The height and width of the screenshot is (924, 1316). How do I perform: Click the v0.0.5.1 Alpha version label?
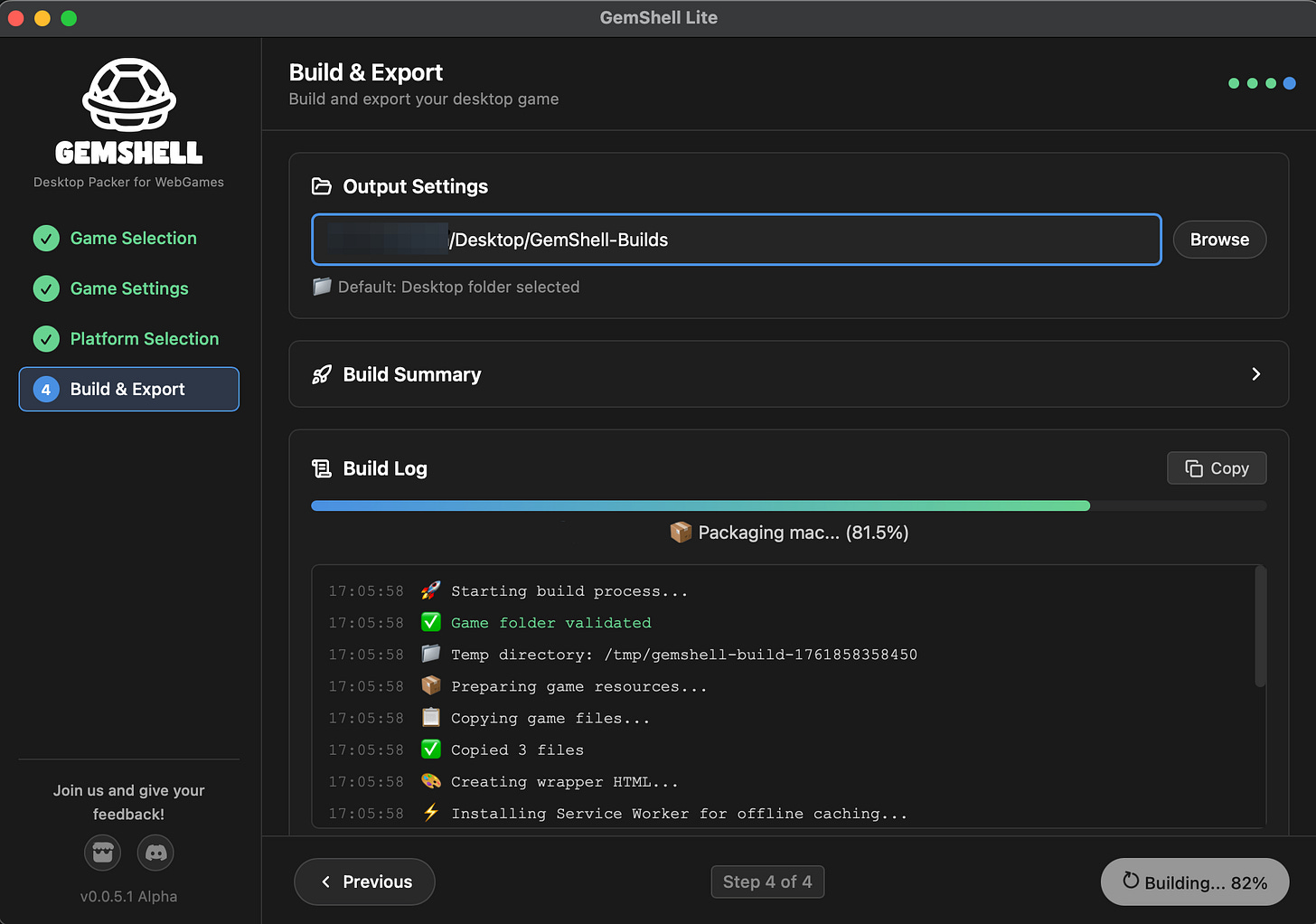click(x=128, y=897)
